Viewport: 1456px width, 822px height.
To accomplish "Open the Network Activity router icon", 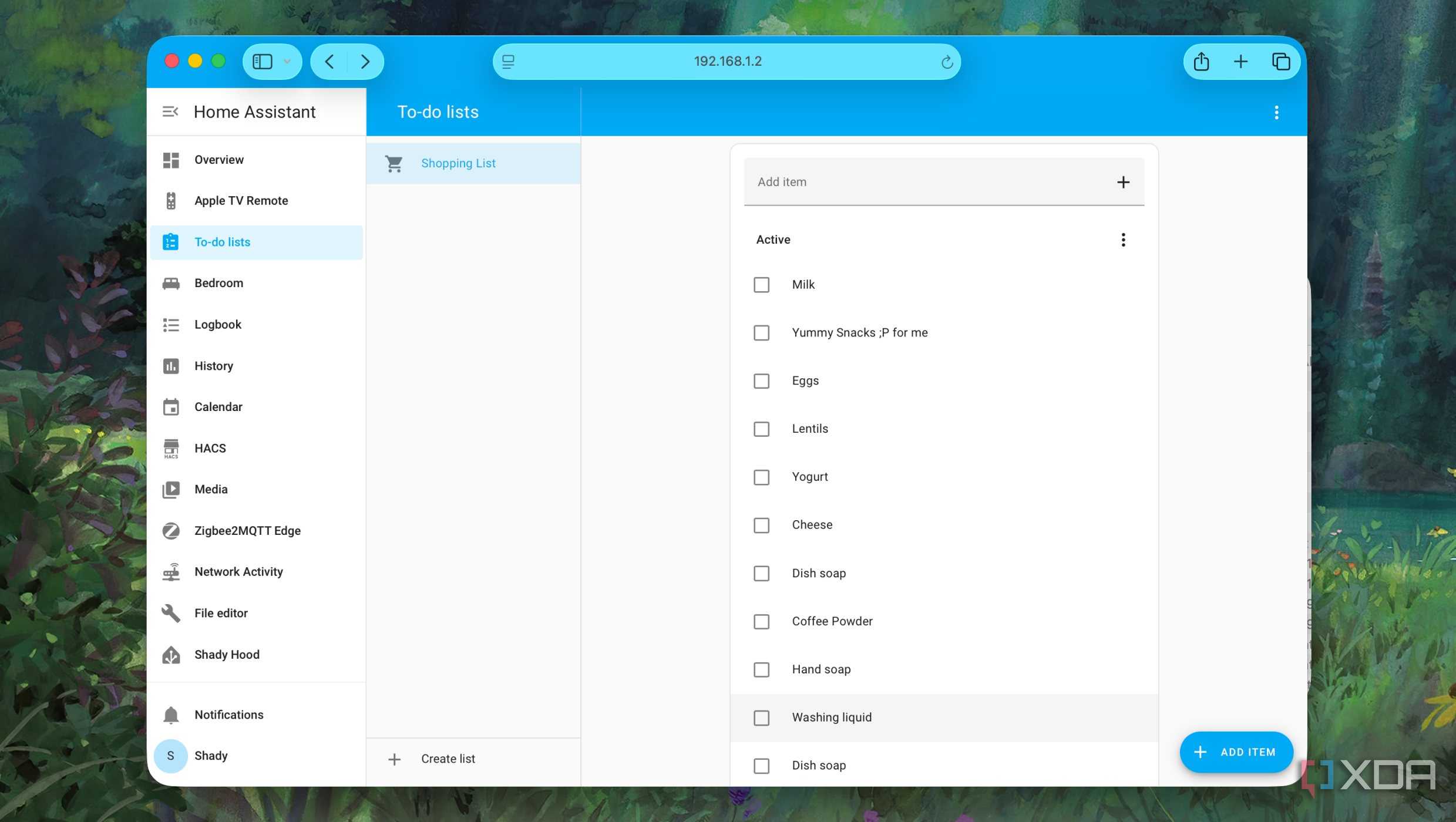I will click(171, 572).
